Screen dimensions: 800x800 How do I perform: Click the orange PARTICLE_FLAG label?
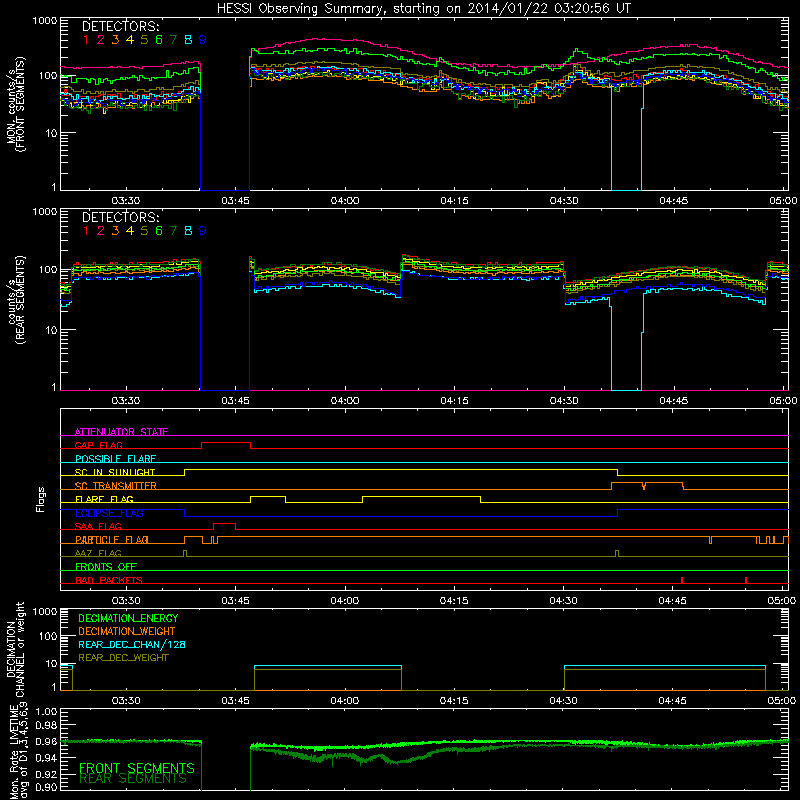tap(112, 540)
